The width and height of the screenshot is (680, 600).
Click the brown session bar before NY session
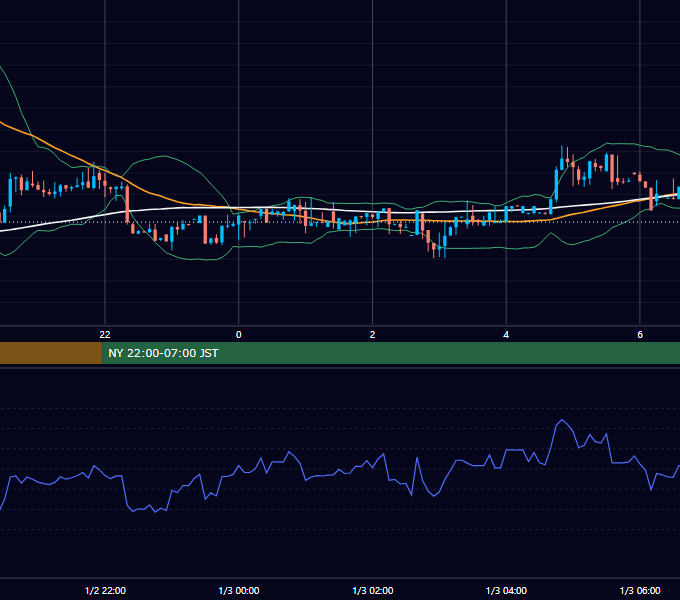pos(51,353)
